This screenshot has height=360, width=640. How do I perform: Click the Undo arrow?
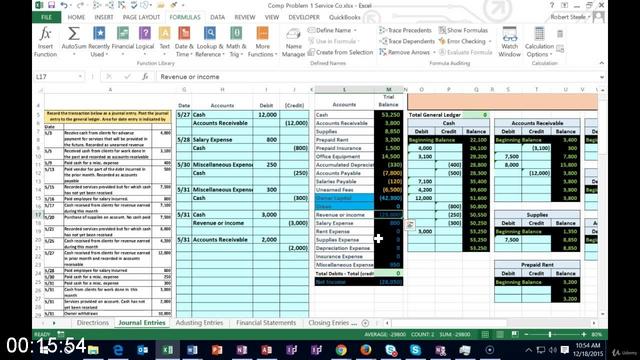click(x=64, y=5)
